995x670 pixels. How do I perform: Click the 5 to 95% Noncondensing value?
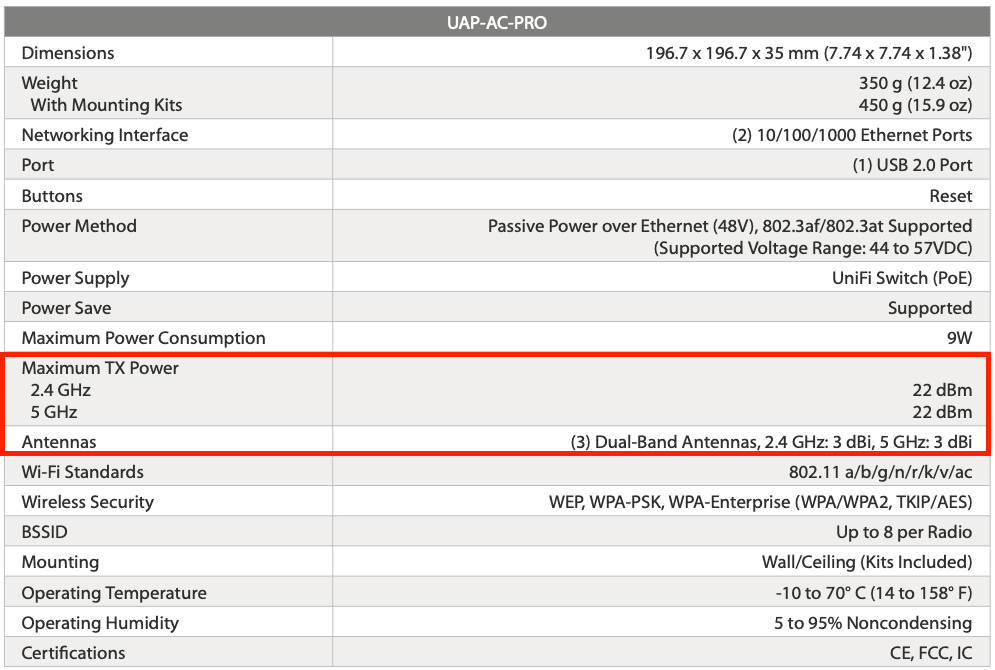click(x=873, y=623)
